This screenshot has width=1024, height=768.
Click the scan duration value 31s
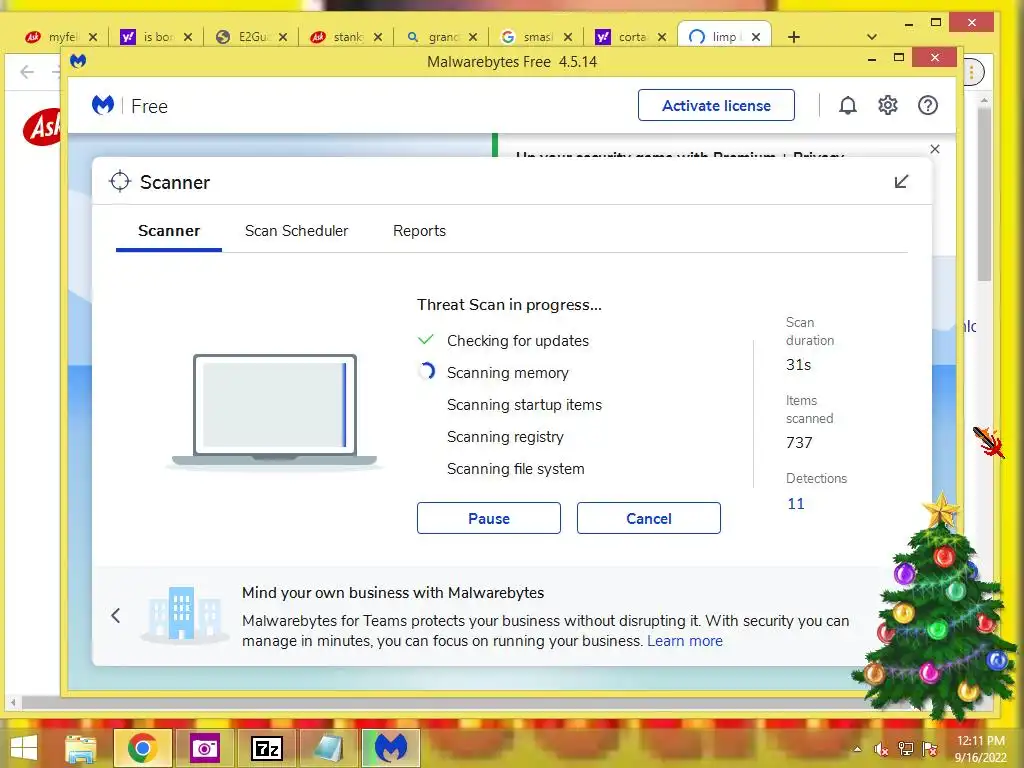pos(798,365)
